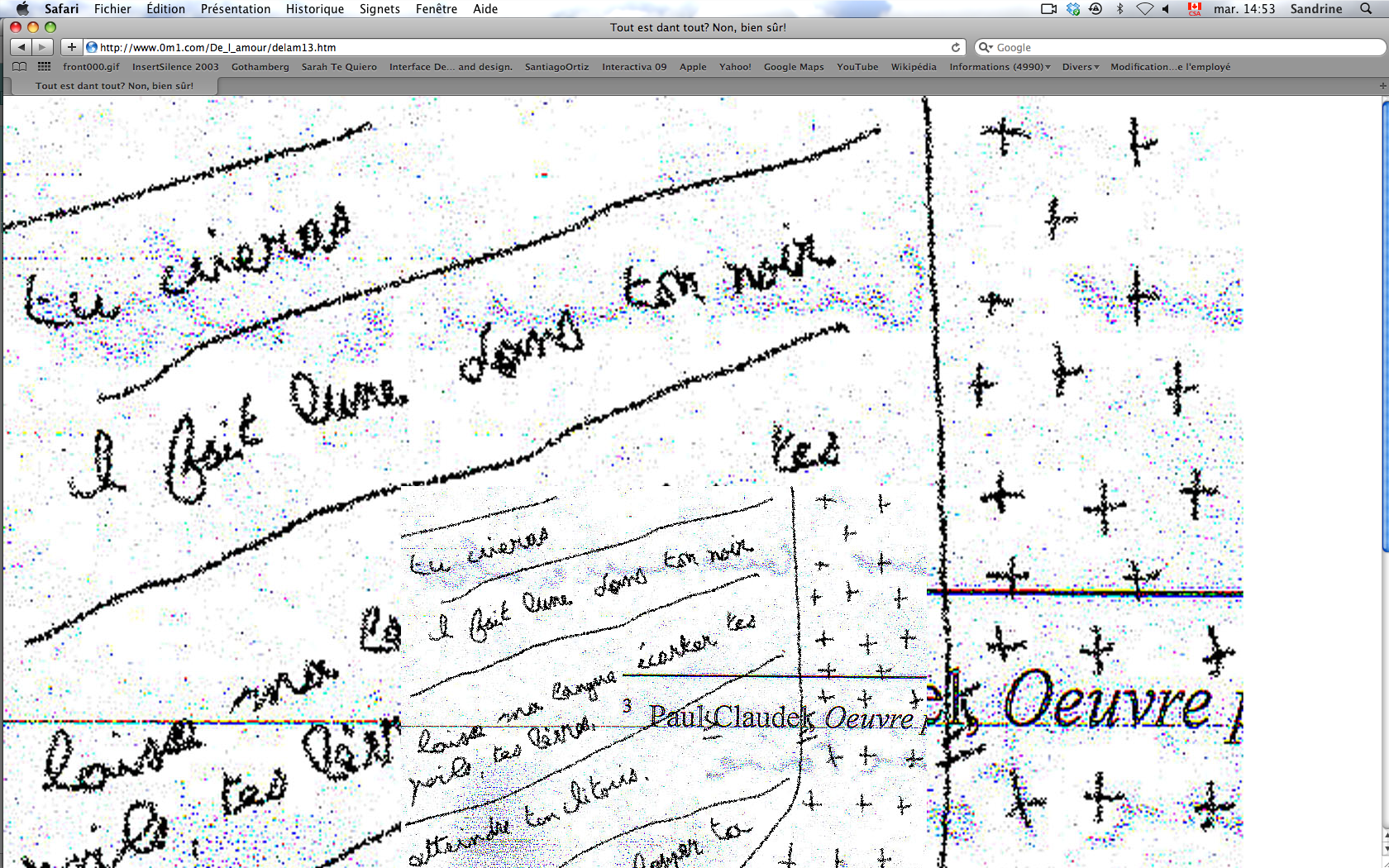Click the clock showing mar. 14:53
The height and width of the screenshot is (868, 1389).
(1244, 9)
